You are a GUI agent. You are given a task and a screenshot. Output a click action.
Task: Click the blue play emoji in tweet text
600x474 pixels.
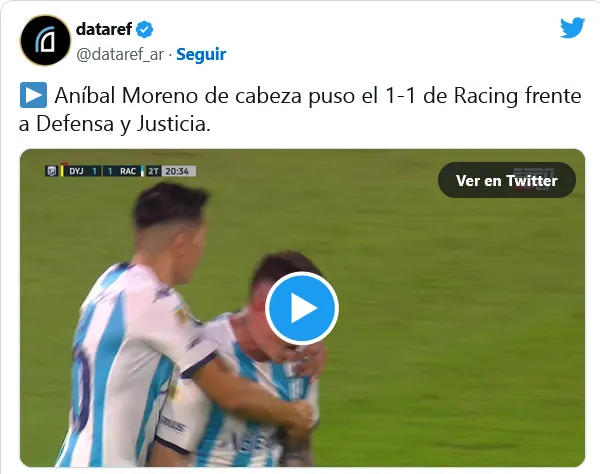pos(33,95)
